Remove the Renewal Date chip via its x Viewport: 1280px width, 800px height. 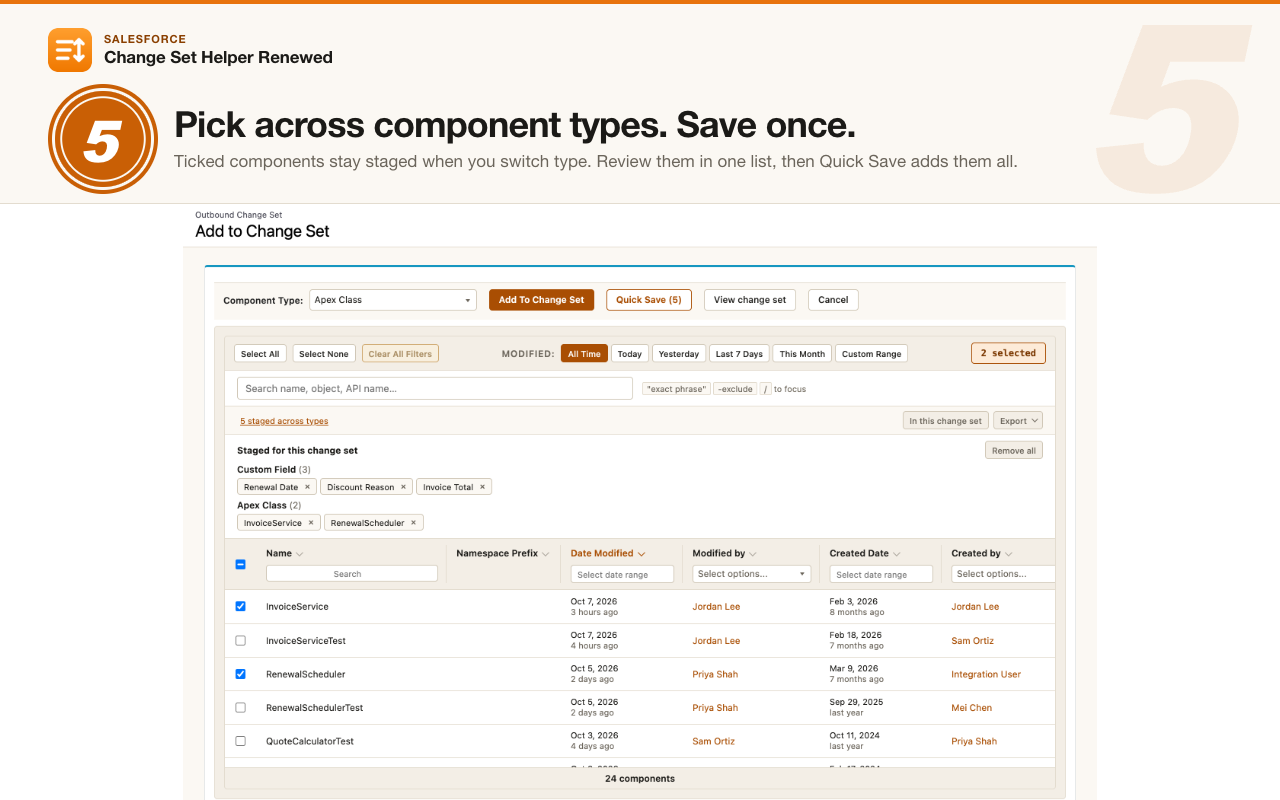[x=307, y=487]
